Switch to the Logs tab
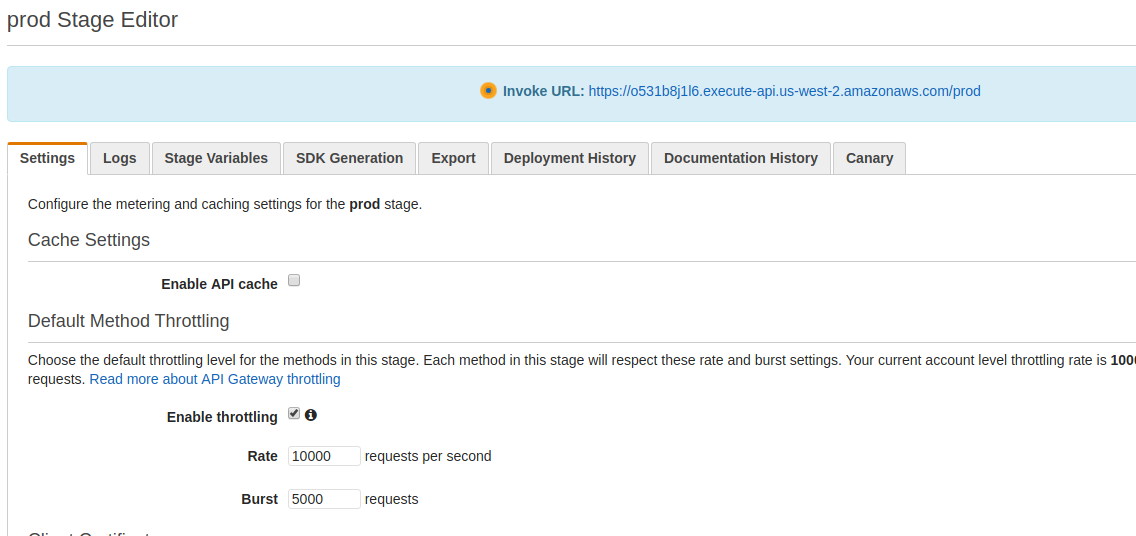 (x=120, y=158)
